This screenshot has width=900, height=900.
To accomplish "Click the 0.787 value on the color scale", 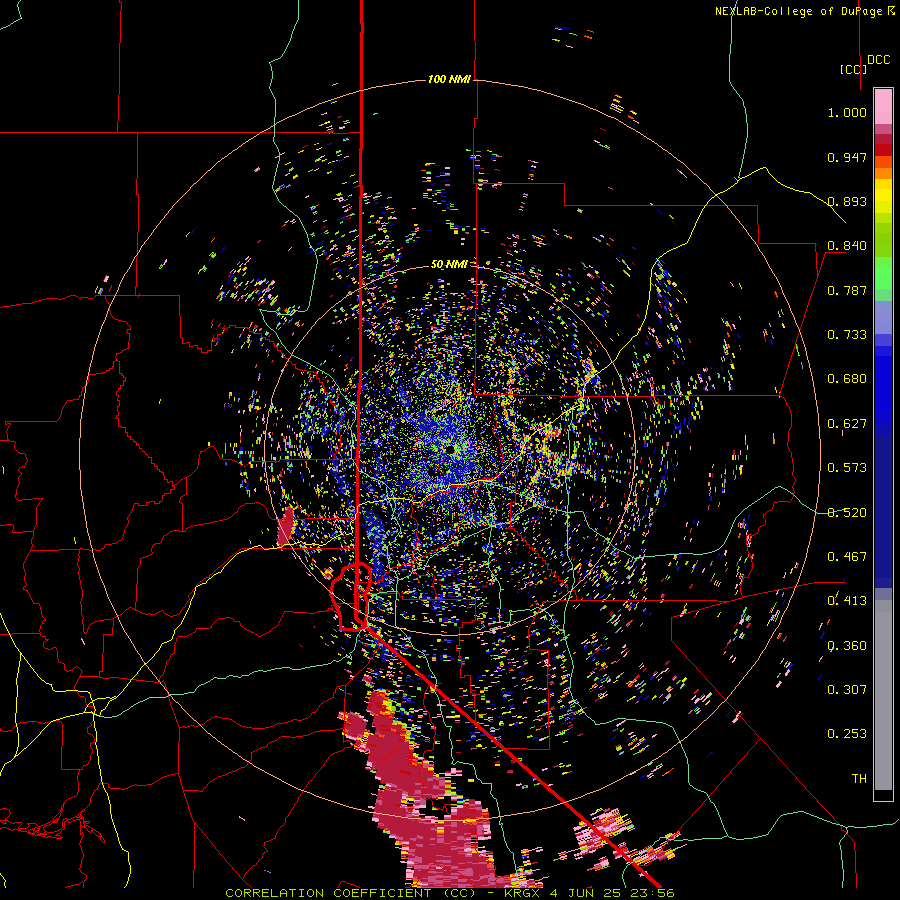I will [847, 290].
